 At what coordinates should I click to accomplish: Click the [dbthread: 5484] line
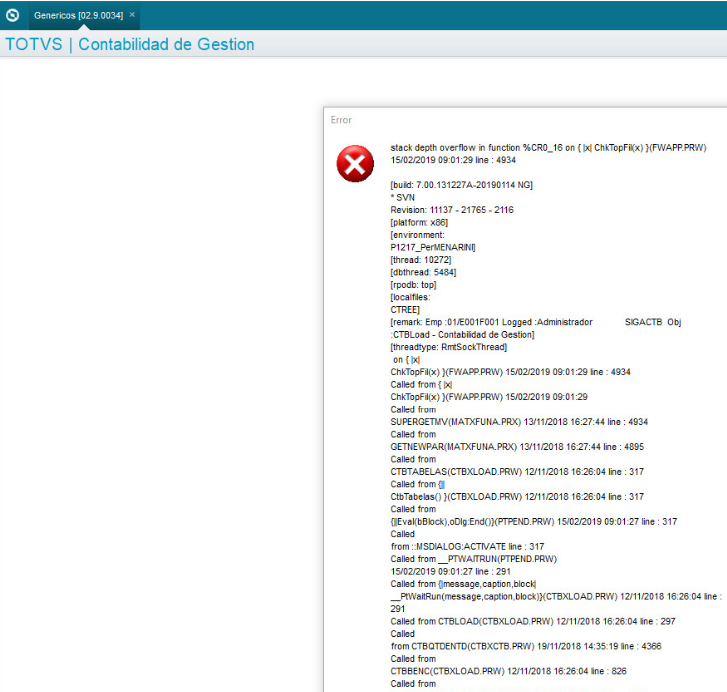(x=423, y=273)
